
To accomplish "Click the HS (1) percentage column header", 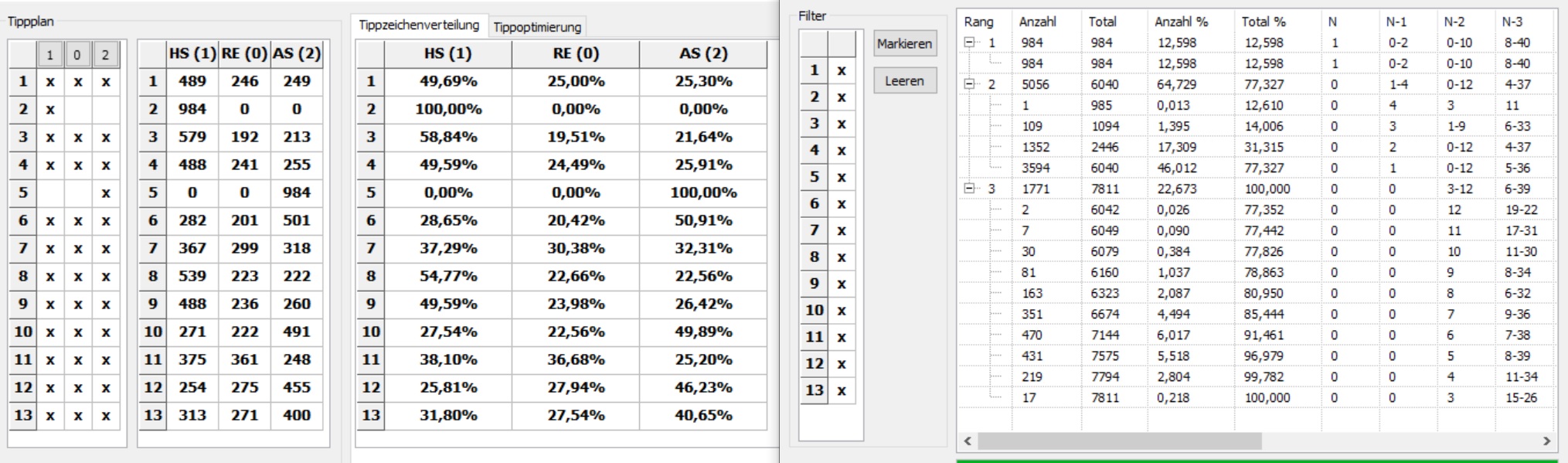I will pos(448,53).
